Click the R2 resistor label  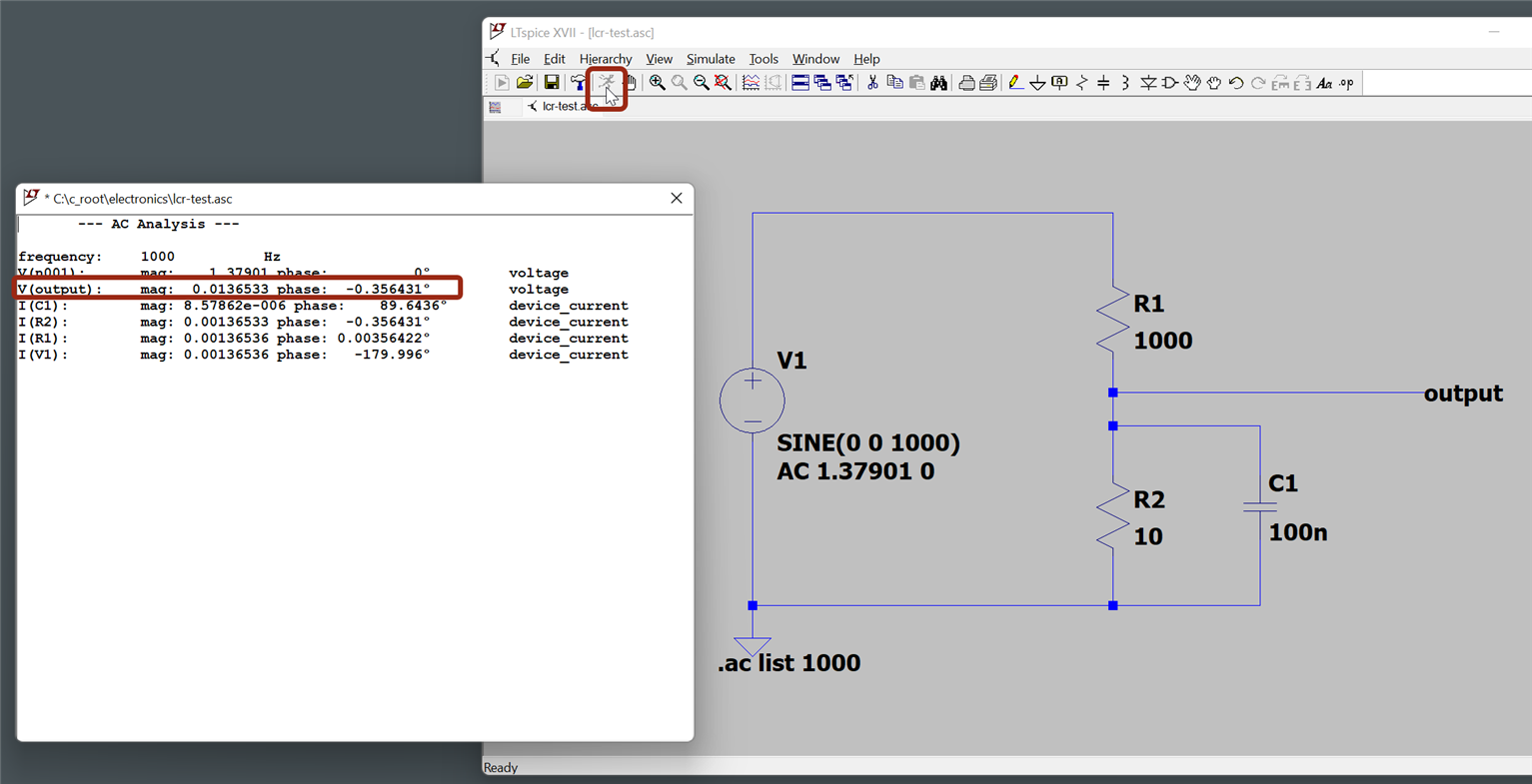(x=1149, y=499)
